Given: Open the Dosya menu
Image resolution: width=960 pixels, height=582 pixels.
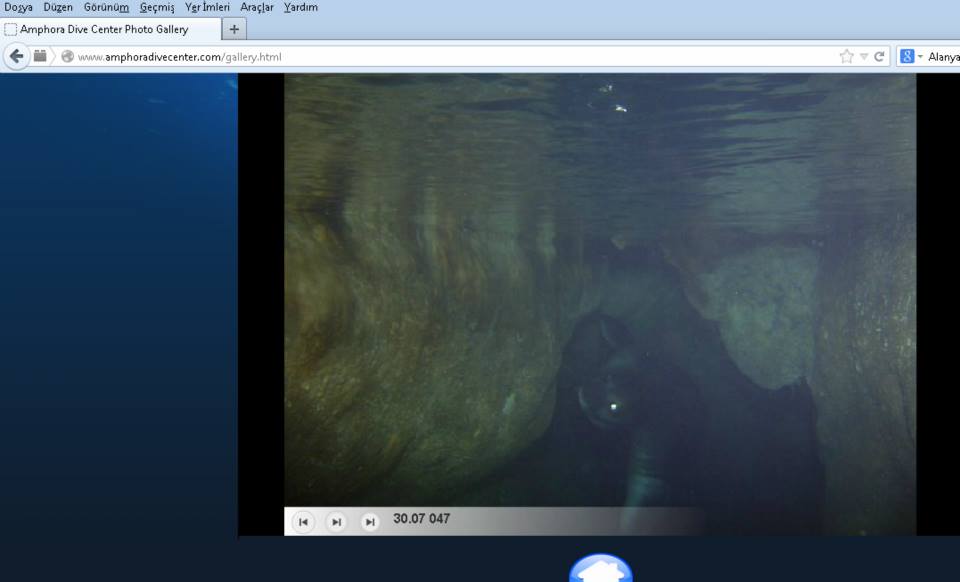Looking at the screenshot, I should click(x=18, y=7).
